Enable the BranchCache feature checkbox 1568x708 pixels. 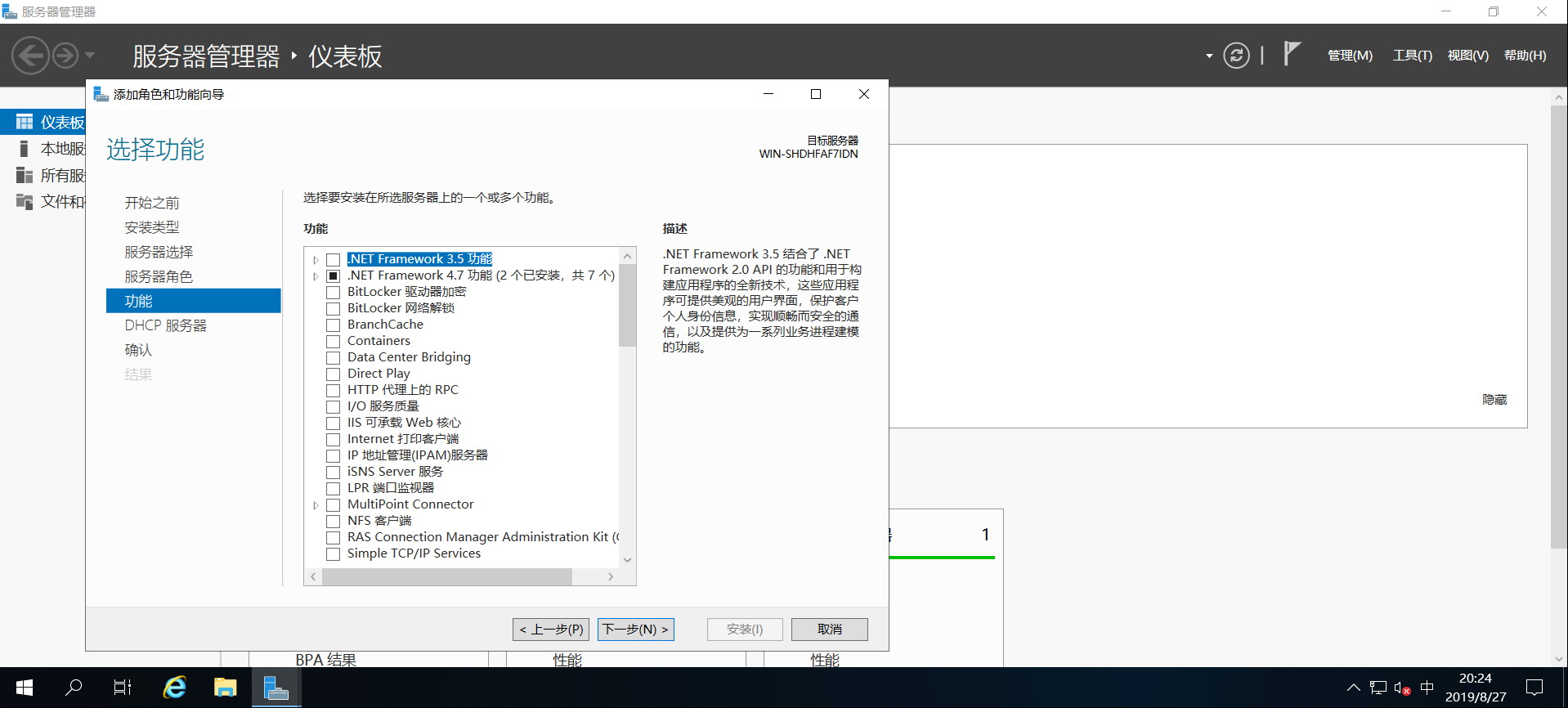333,325
